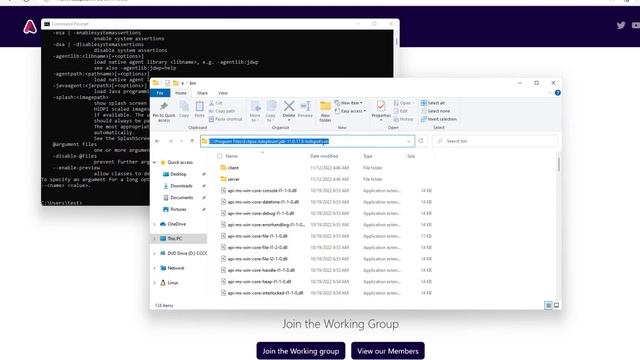Click the Rename icon
This screenshot has width=640, height=360.
(x=305, y=106)
